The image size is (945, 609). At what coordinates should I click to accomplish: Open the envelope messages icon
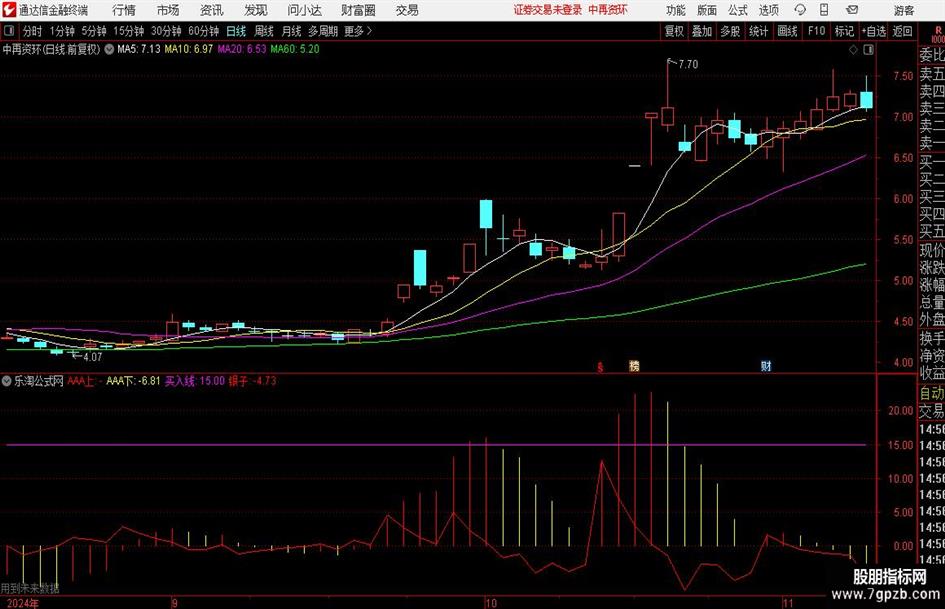pos(852,10)
